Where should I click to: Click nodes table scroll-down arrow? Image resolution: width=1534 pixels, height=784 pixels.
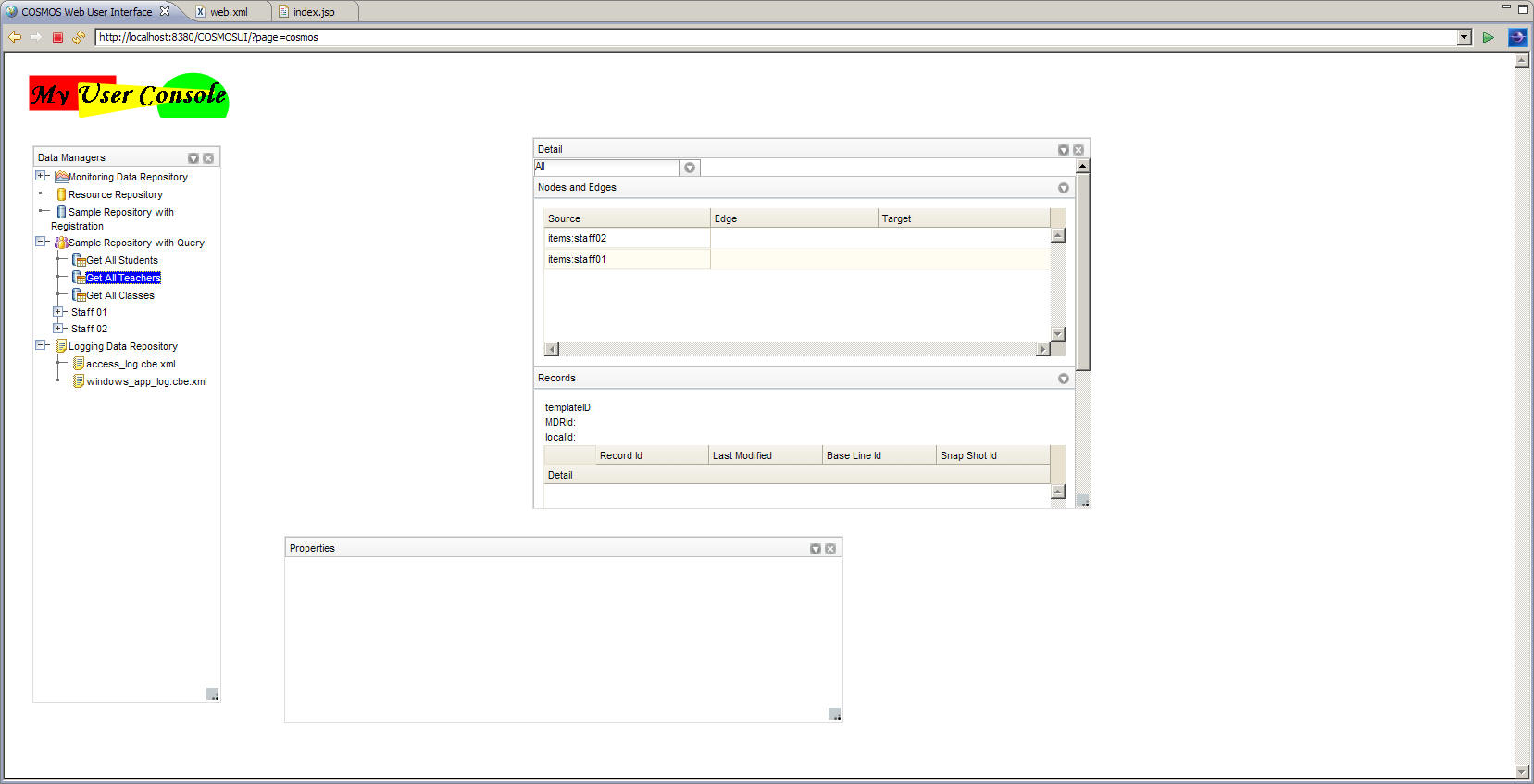coord(1058,334)
